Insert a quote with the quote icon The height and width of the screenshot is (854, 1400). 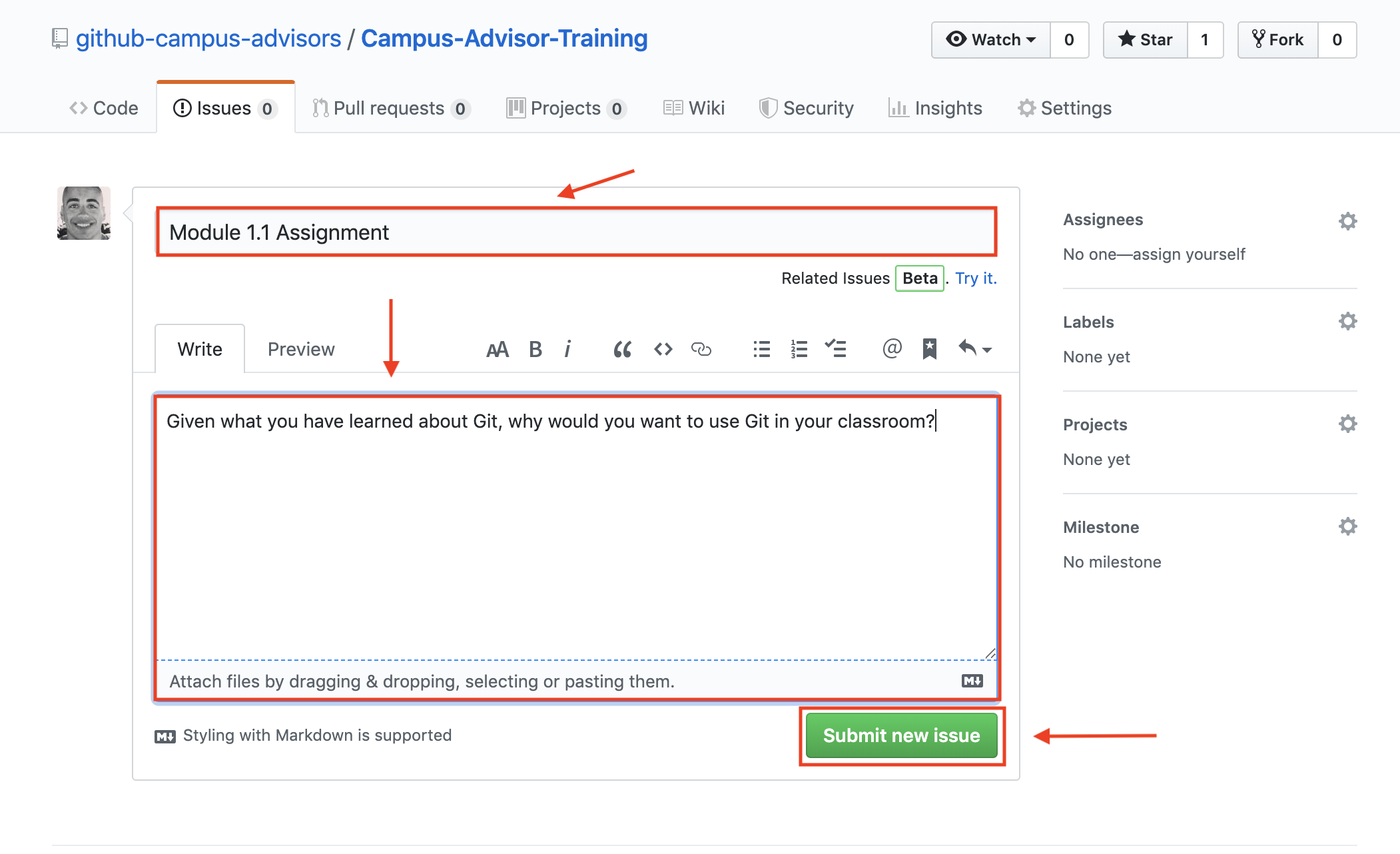pyautogui.click(x=622, y=349)
